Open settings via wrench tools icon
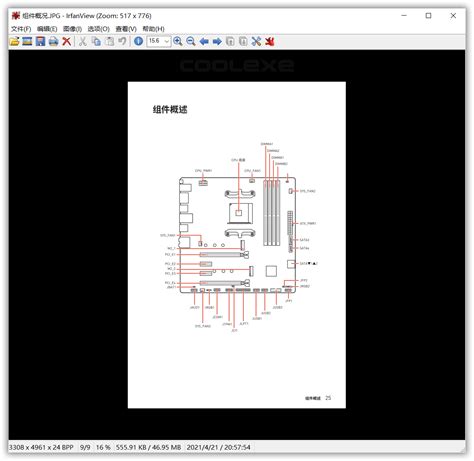The height and width of the screenshot is (461, 474). tap(256, 41)
